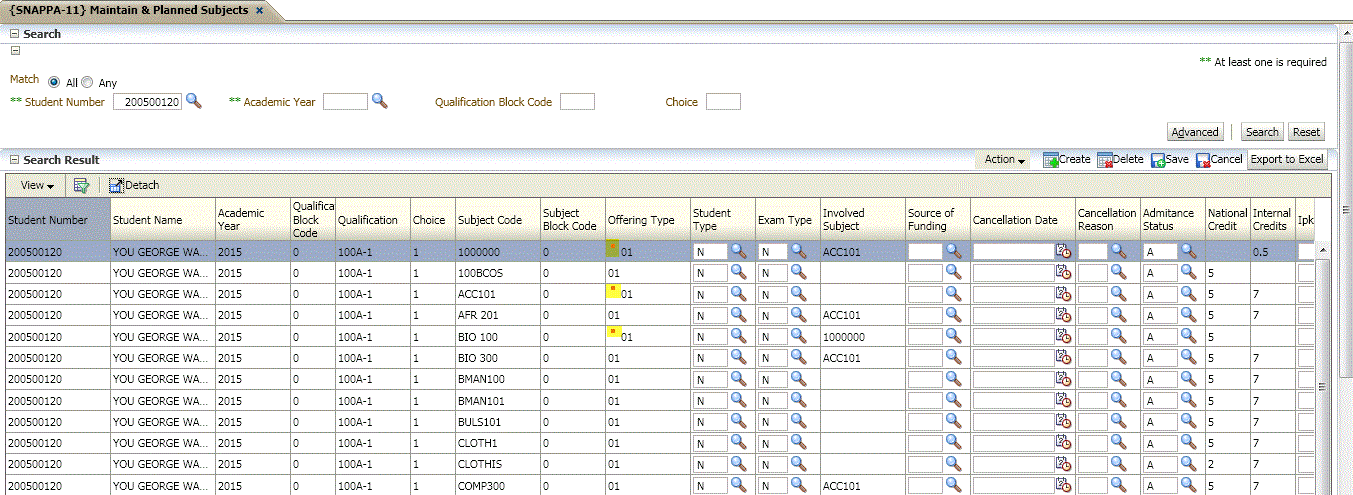
Task: Click the Qualification Block Code input field
Action: [577, 102]
